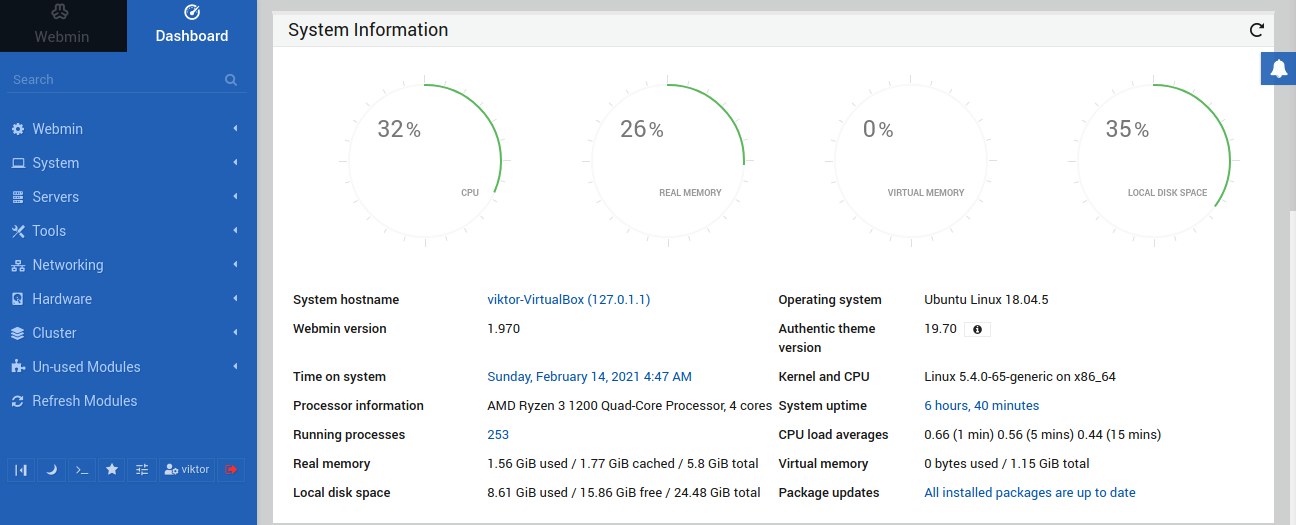Click the info icon next to 19.70

977,329
